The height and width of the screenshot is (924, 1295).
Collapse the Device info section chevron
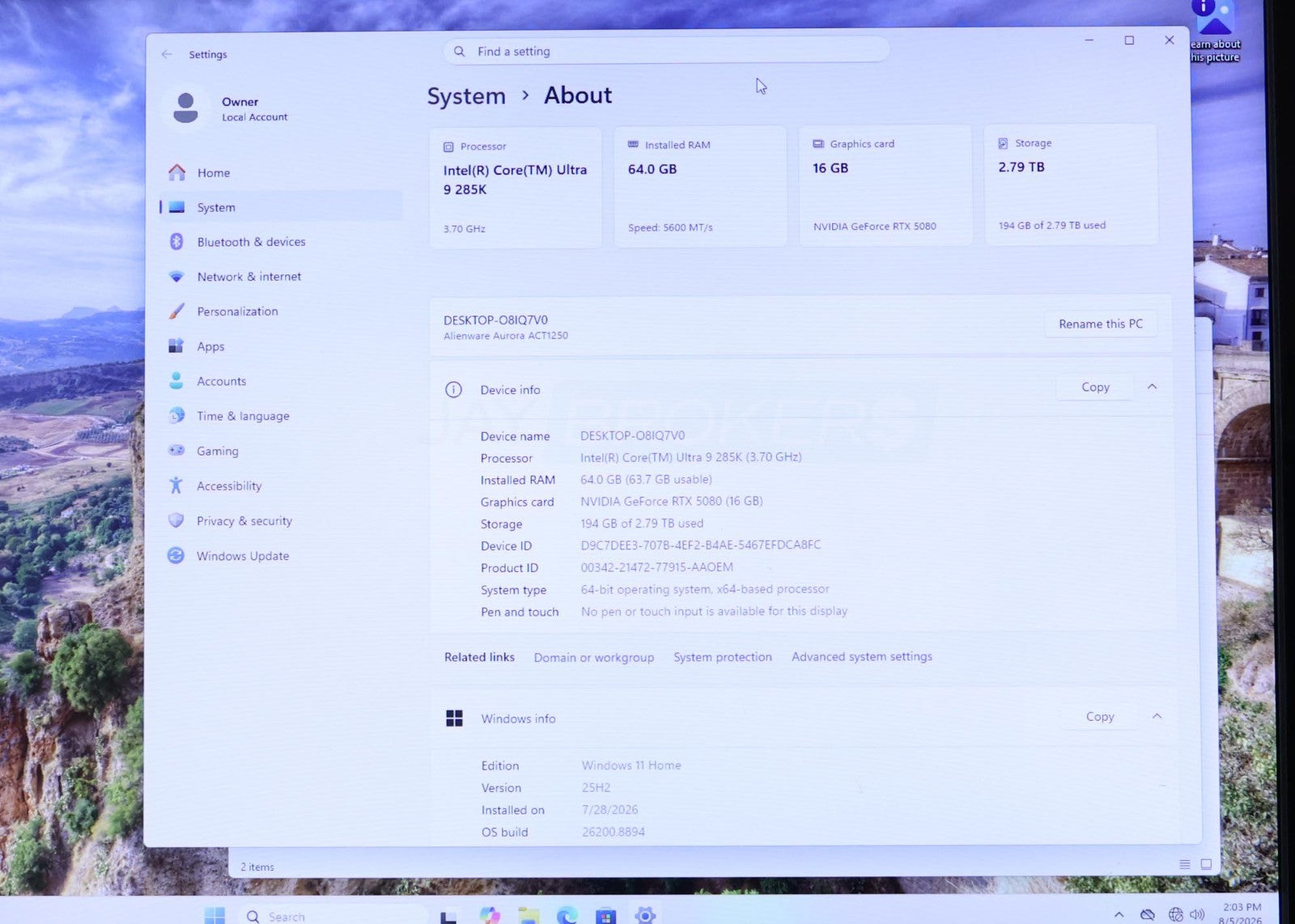click(x=1152, y=387)
